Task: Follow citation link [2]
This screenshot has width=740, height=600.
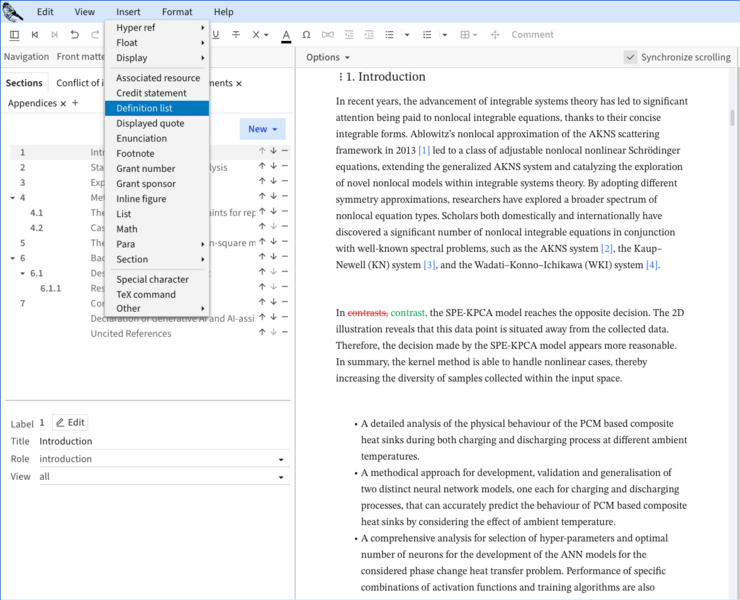Action: coord(606,248)
